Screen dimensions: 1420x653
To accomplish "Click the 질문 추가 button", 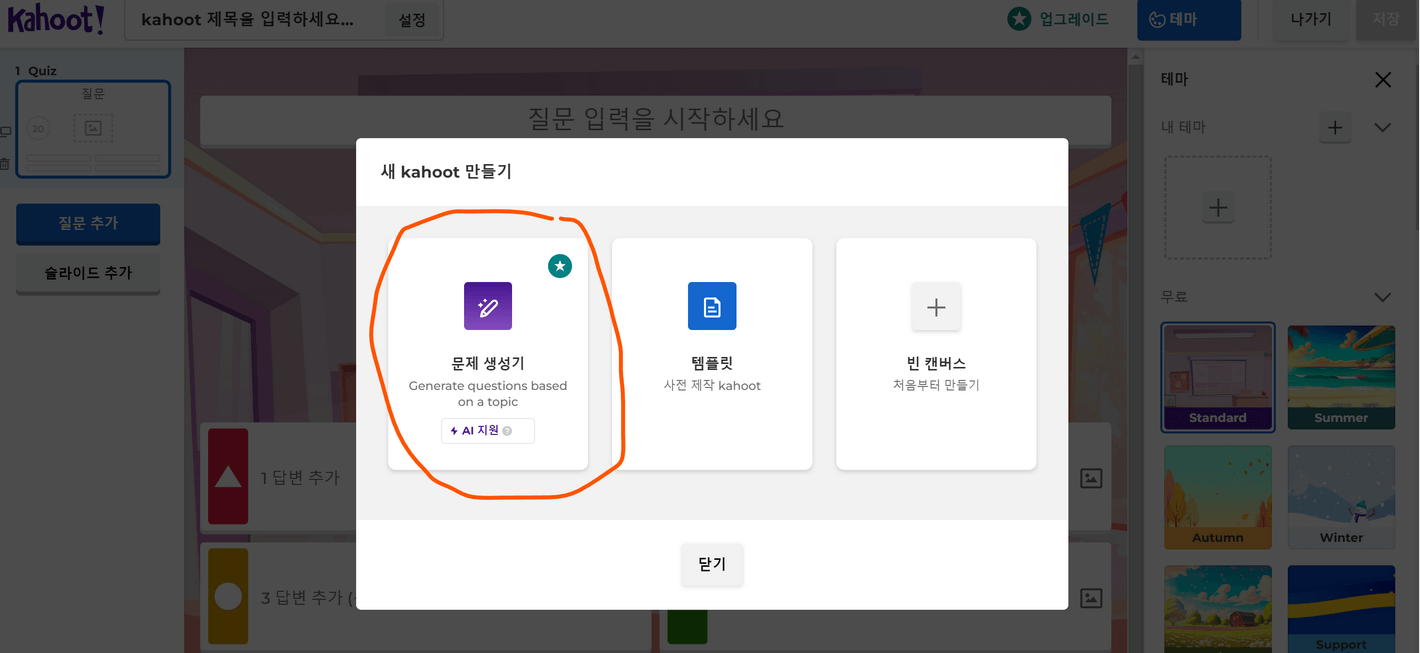I will click(x=88, y=224).
